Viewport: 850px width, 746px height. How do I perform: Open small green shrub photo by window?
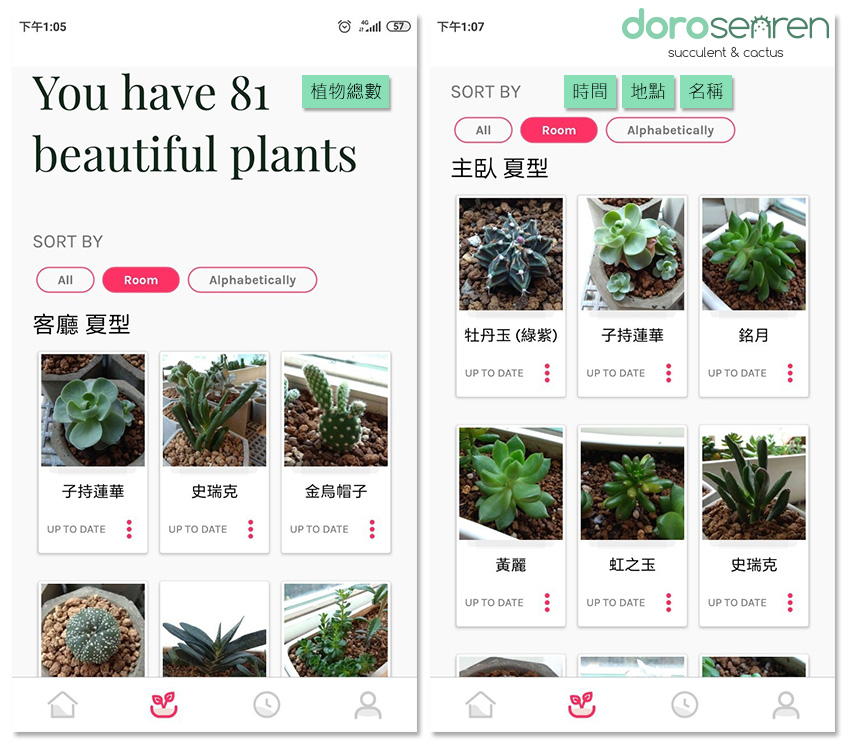pyautogui.click(x=336, y=630)
